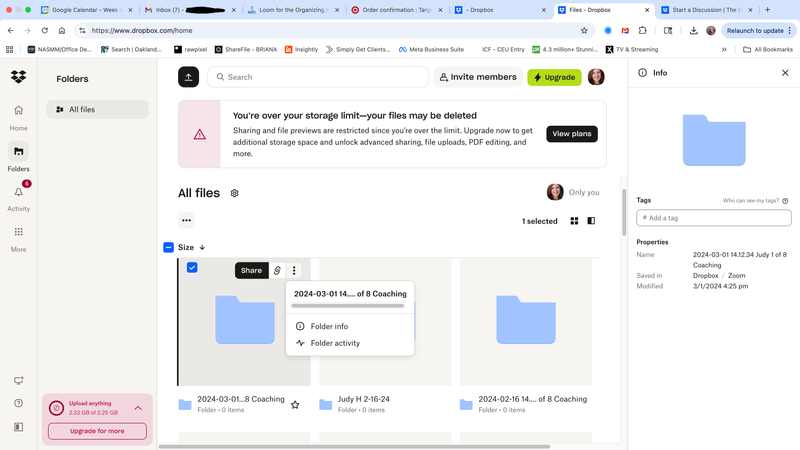800x450 pixels.
Task: Bookmark this page with the star
Action: [584, 31]
